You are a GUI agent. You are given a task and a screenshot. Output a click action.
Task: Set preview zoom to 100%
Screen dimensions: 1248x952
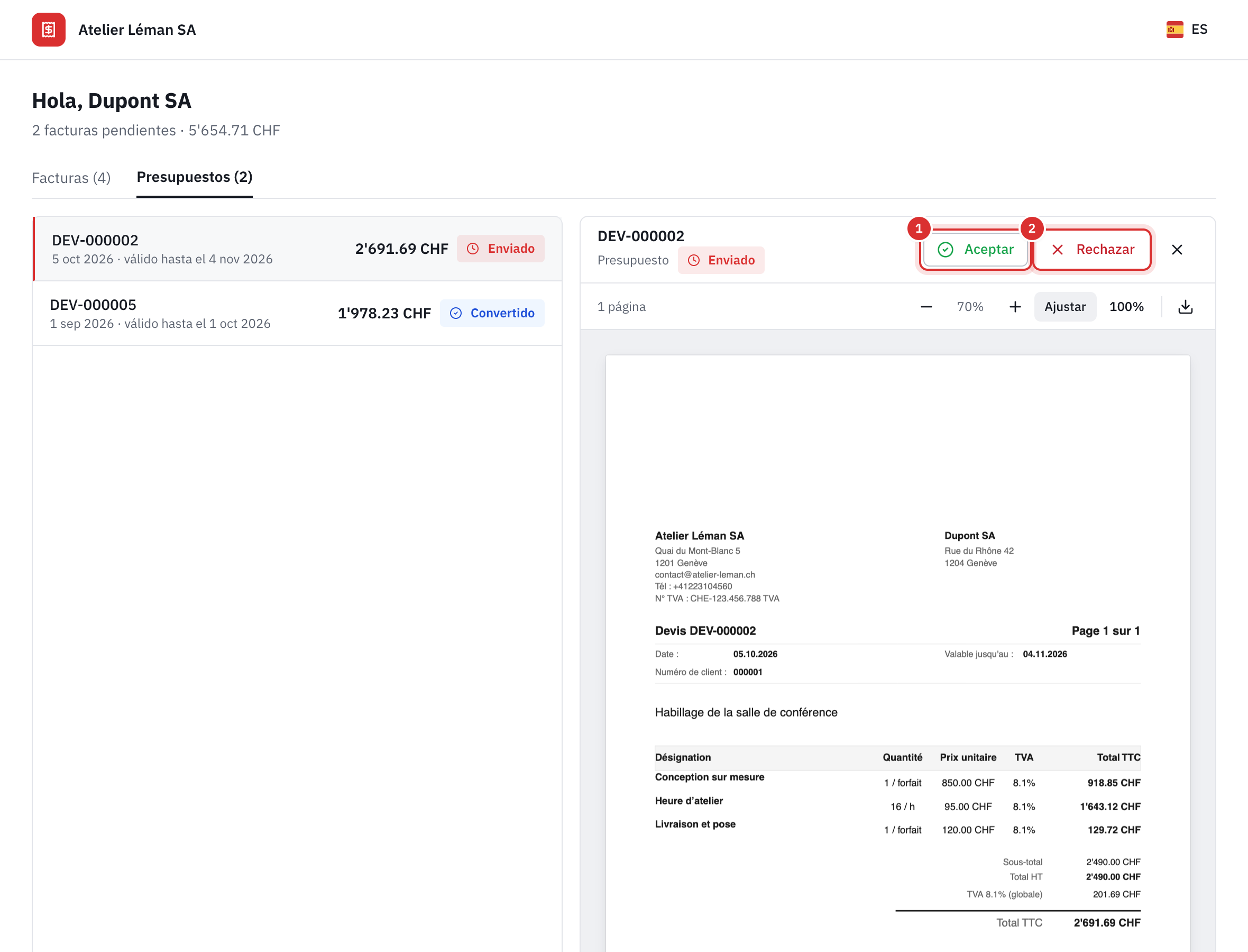pos(1126,307)
